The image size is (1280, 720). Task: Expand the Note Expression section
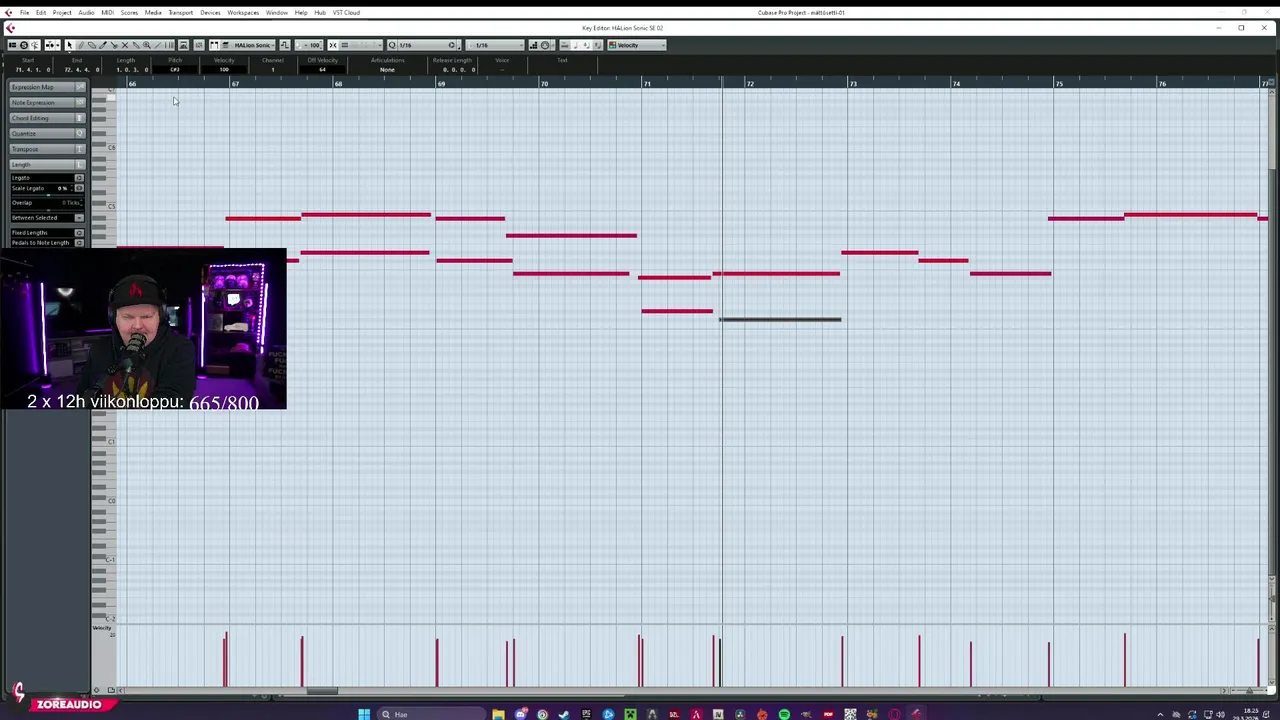[47, 103]
